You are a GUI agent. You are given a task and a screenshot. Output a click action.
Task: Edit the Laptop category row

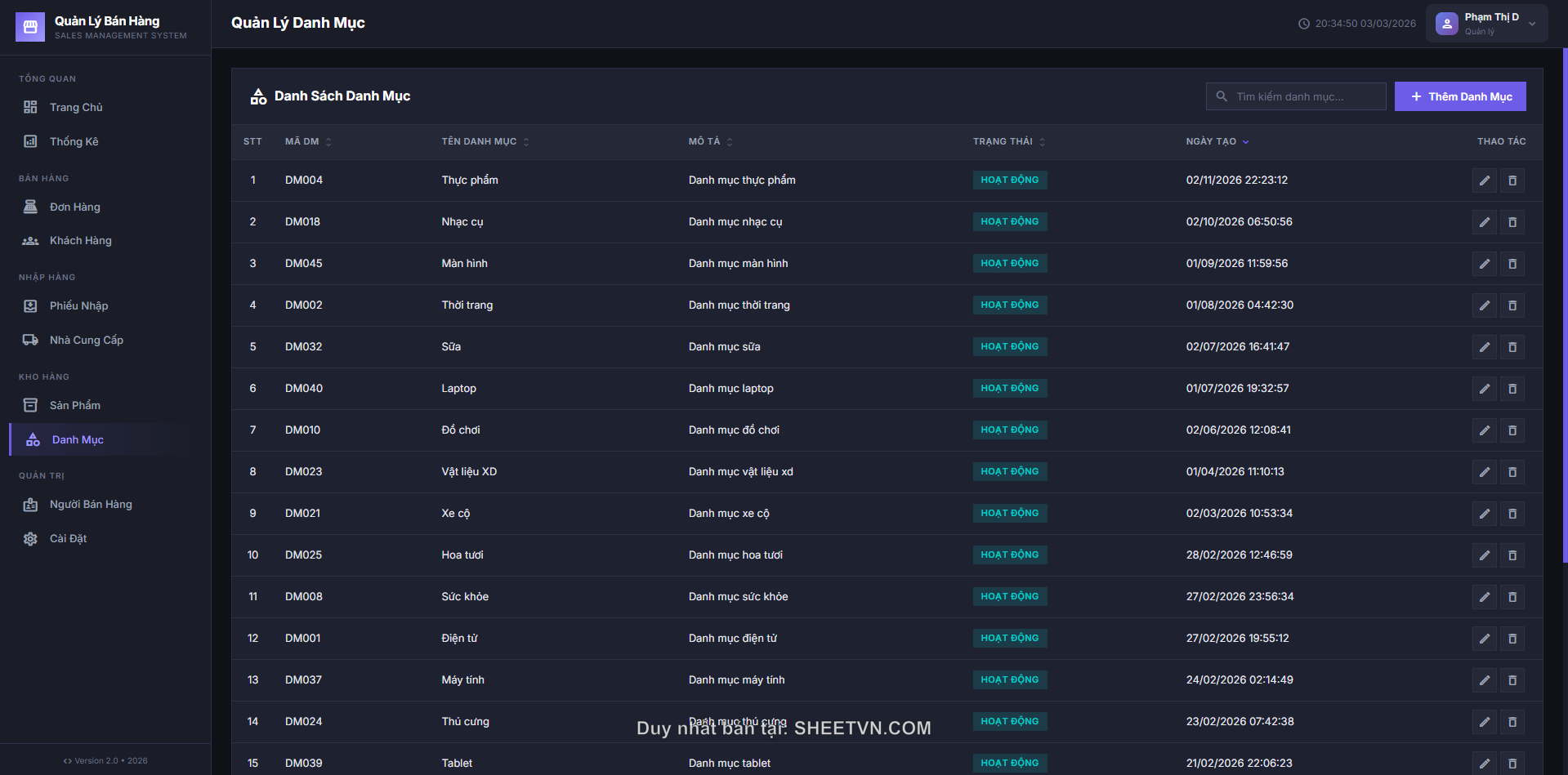[1484, 389]
